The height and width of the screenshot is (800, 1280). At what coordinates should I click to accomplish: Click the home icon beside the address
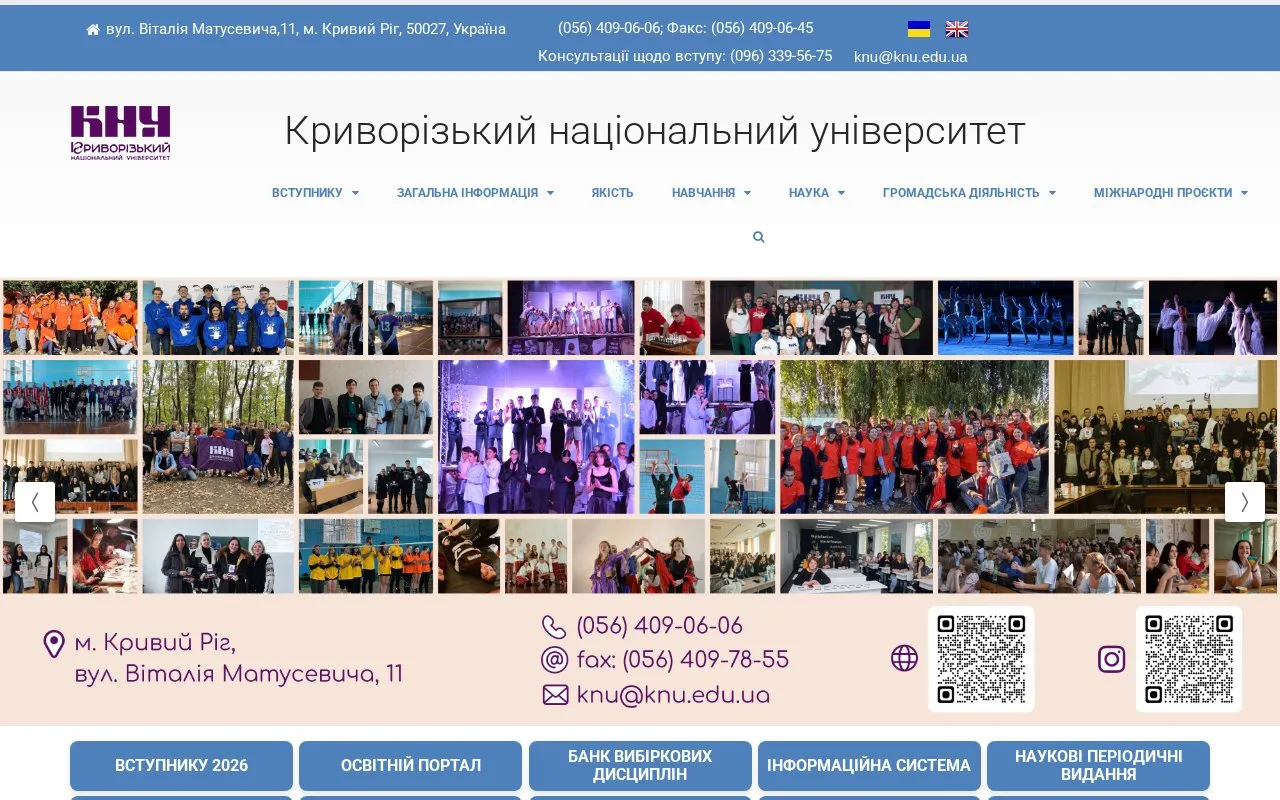93,30
